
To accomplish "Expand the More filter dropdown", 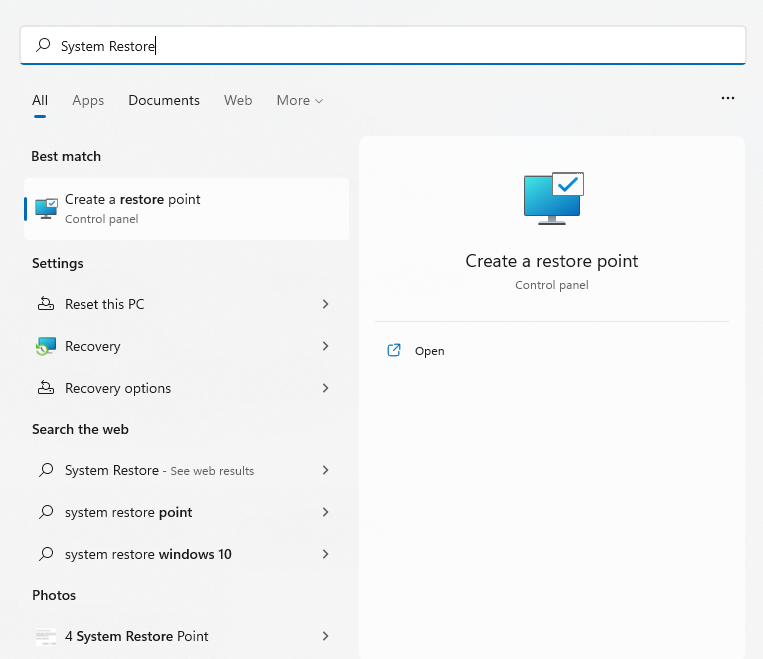I will 300,100.
